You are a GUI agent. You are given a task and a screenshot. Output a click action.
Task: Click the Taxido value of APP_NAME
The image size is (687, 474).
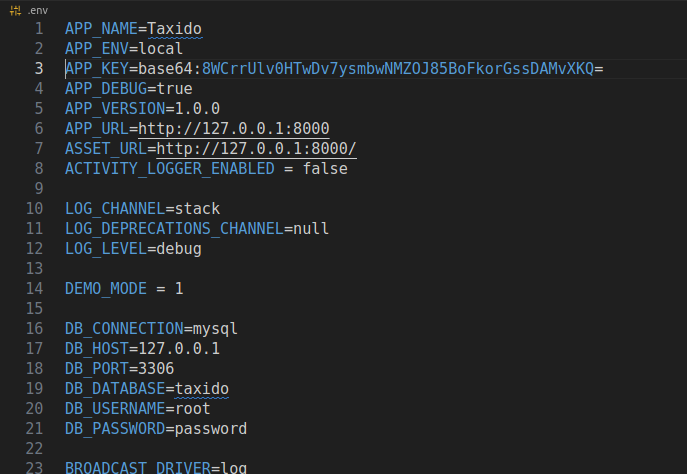(x=174, y=29)
